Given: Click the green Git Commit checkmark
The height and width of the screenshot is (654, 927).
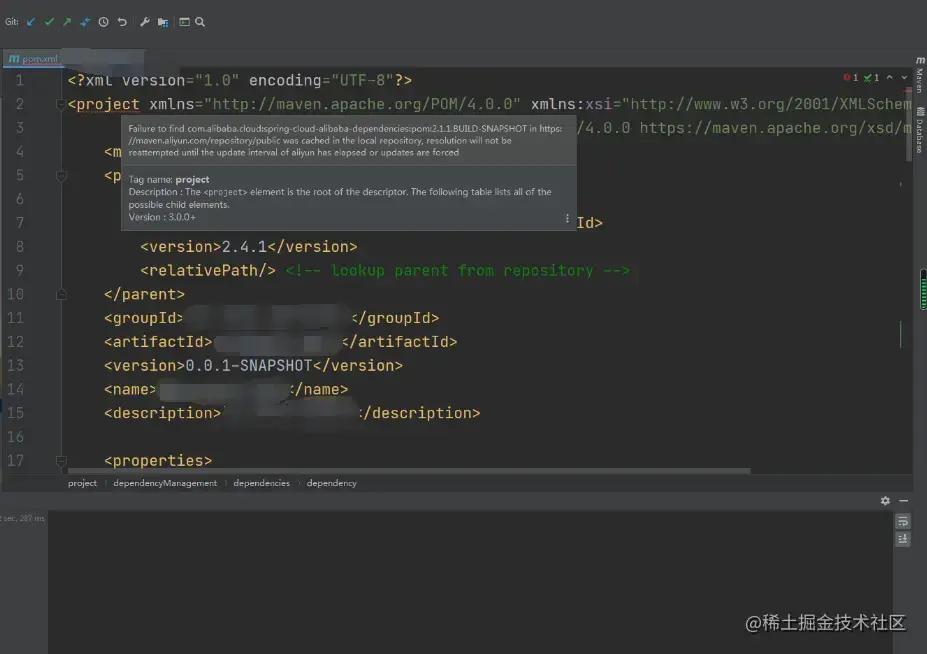Looking at the screenshot, I should pyautogui.click(x=50, y=22).
